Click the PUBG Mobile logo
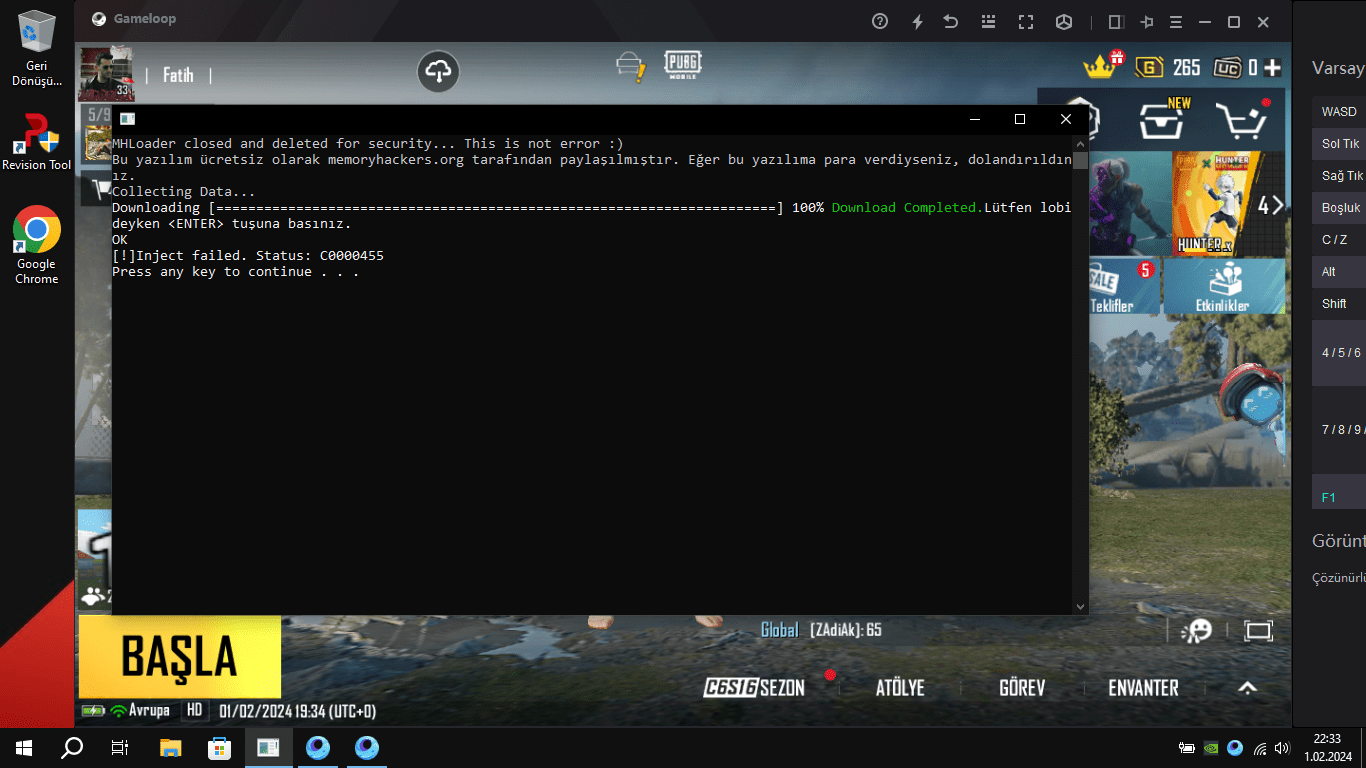Image resolution: width=1366 pixels, height=768 pixels. tap(682, 65)
